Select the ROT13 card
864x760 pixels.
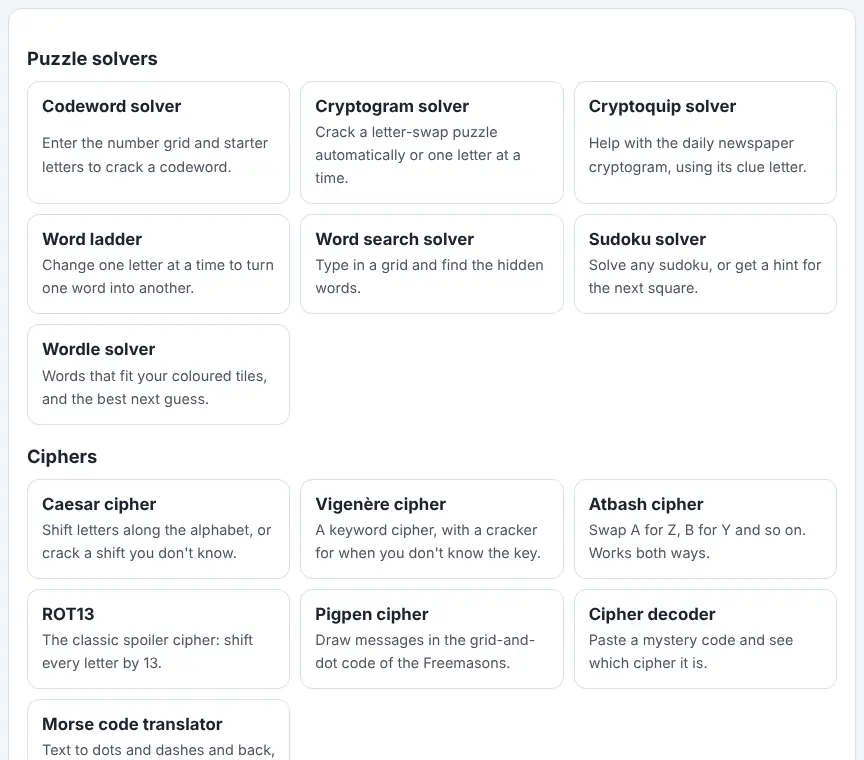click(x=158, y=639)
